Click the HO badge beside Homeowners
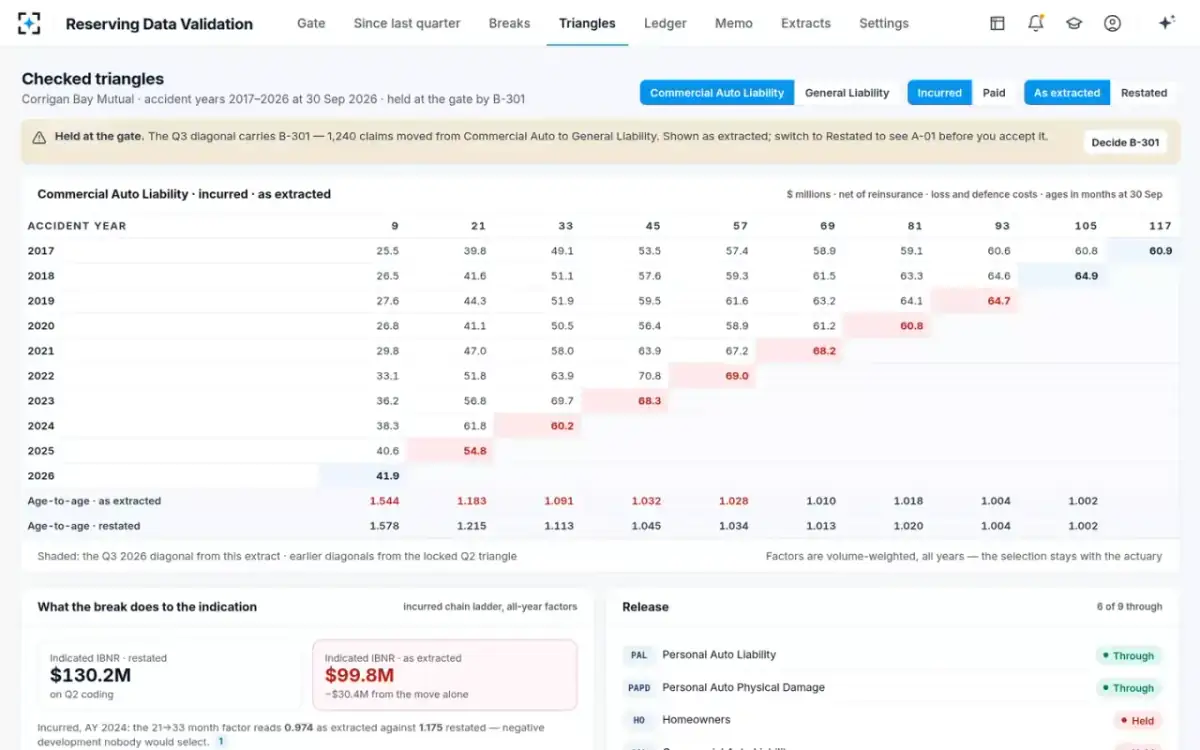Screen dimensions: 1200x750 click(639, 719)
